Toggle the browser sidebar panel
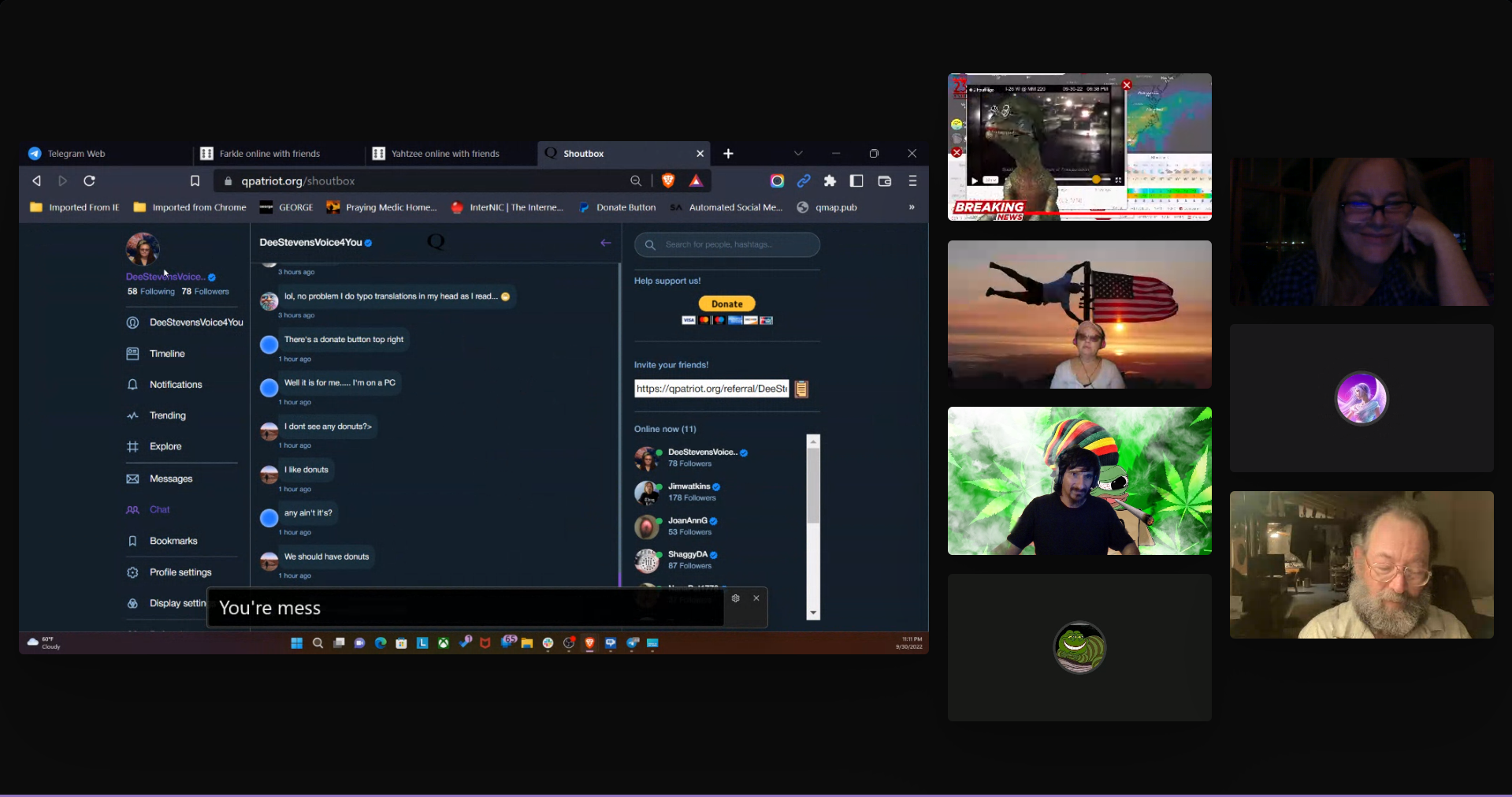The height and width of the screenshot is (797, 1512). 856,181
